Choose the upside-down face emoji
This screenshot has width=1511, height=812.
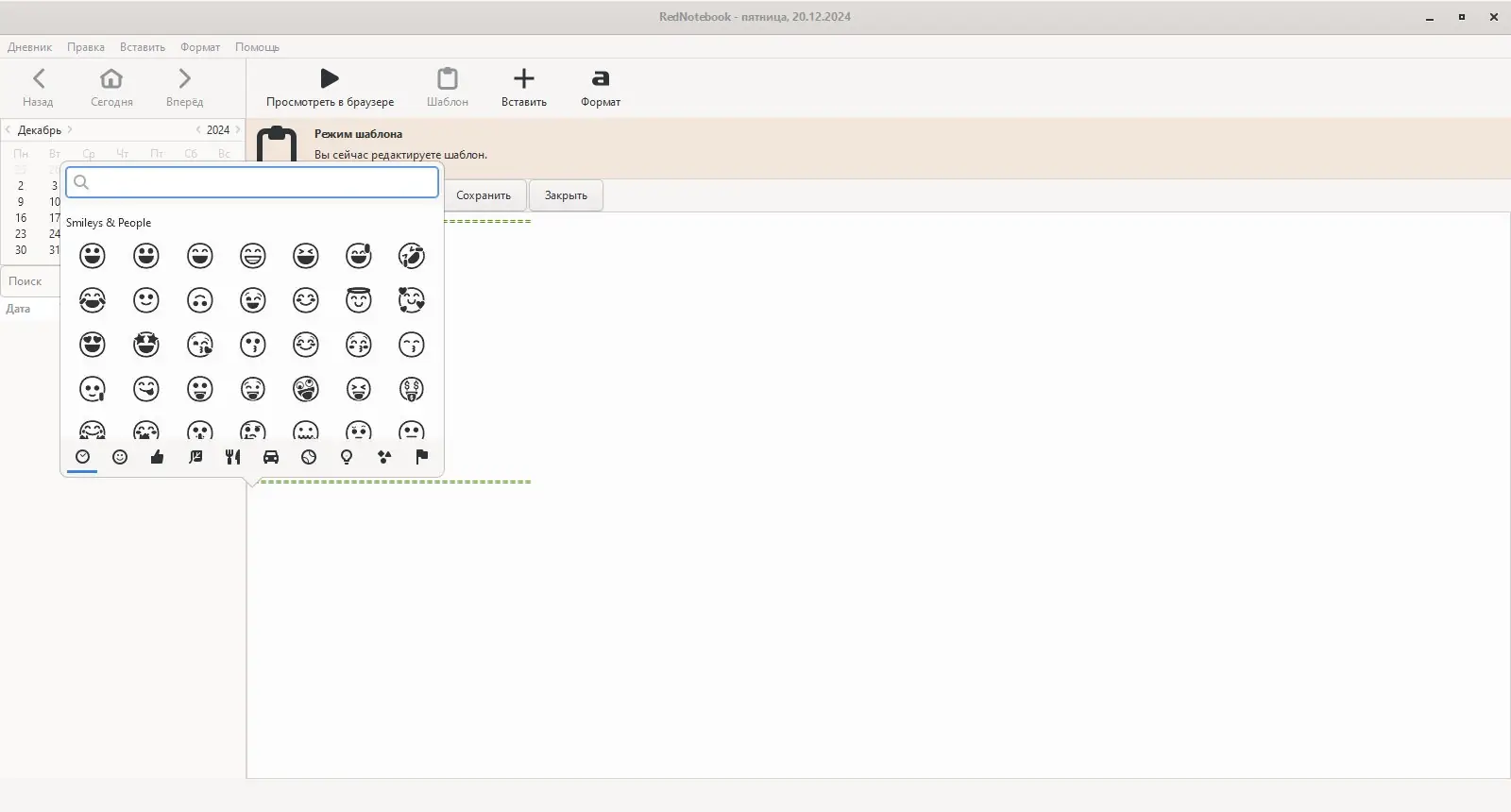pos(199,300)
